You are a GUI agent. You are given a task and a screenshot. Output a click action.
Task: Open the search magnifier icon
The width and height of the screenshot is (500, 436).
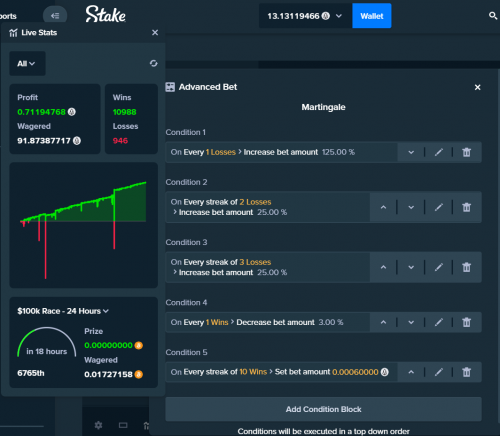[493, 16]
